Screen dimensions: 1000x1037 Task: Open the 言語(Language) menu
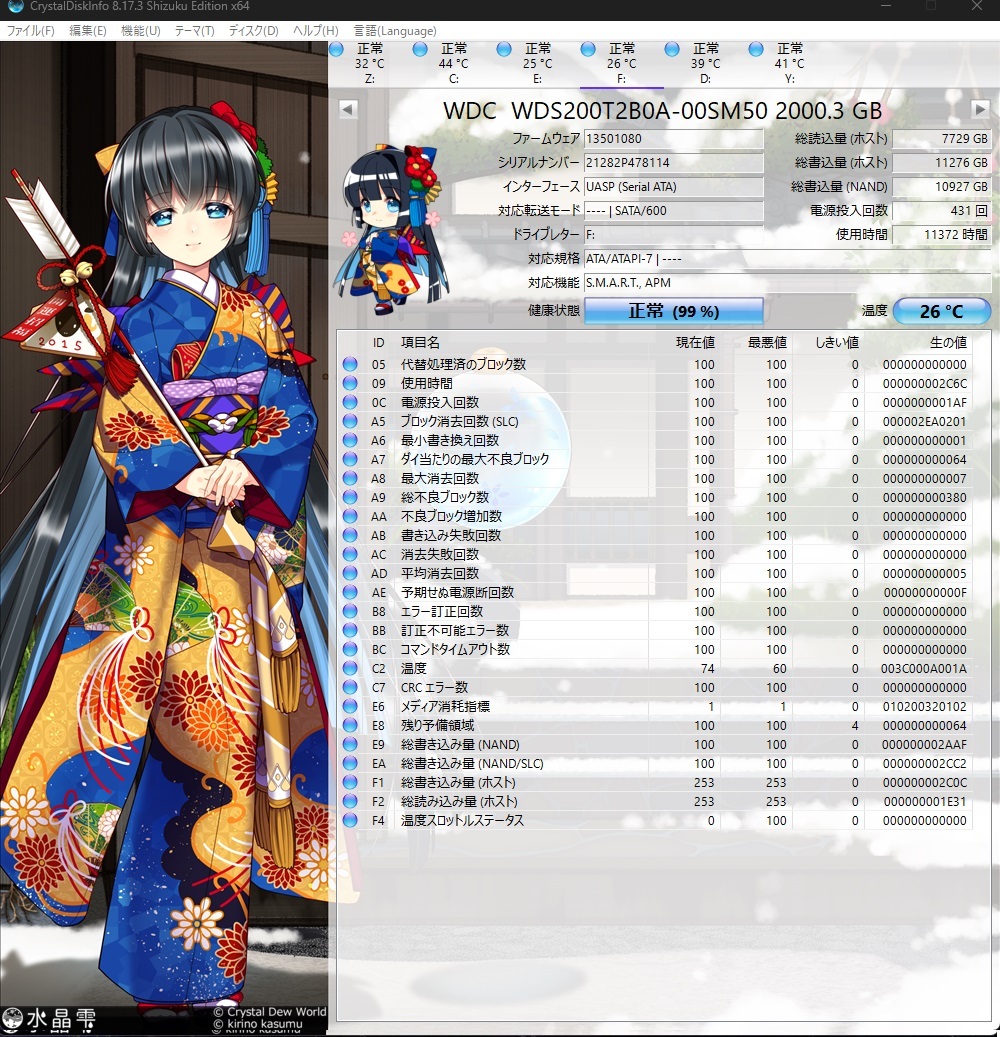[394, 31]
